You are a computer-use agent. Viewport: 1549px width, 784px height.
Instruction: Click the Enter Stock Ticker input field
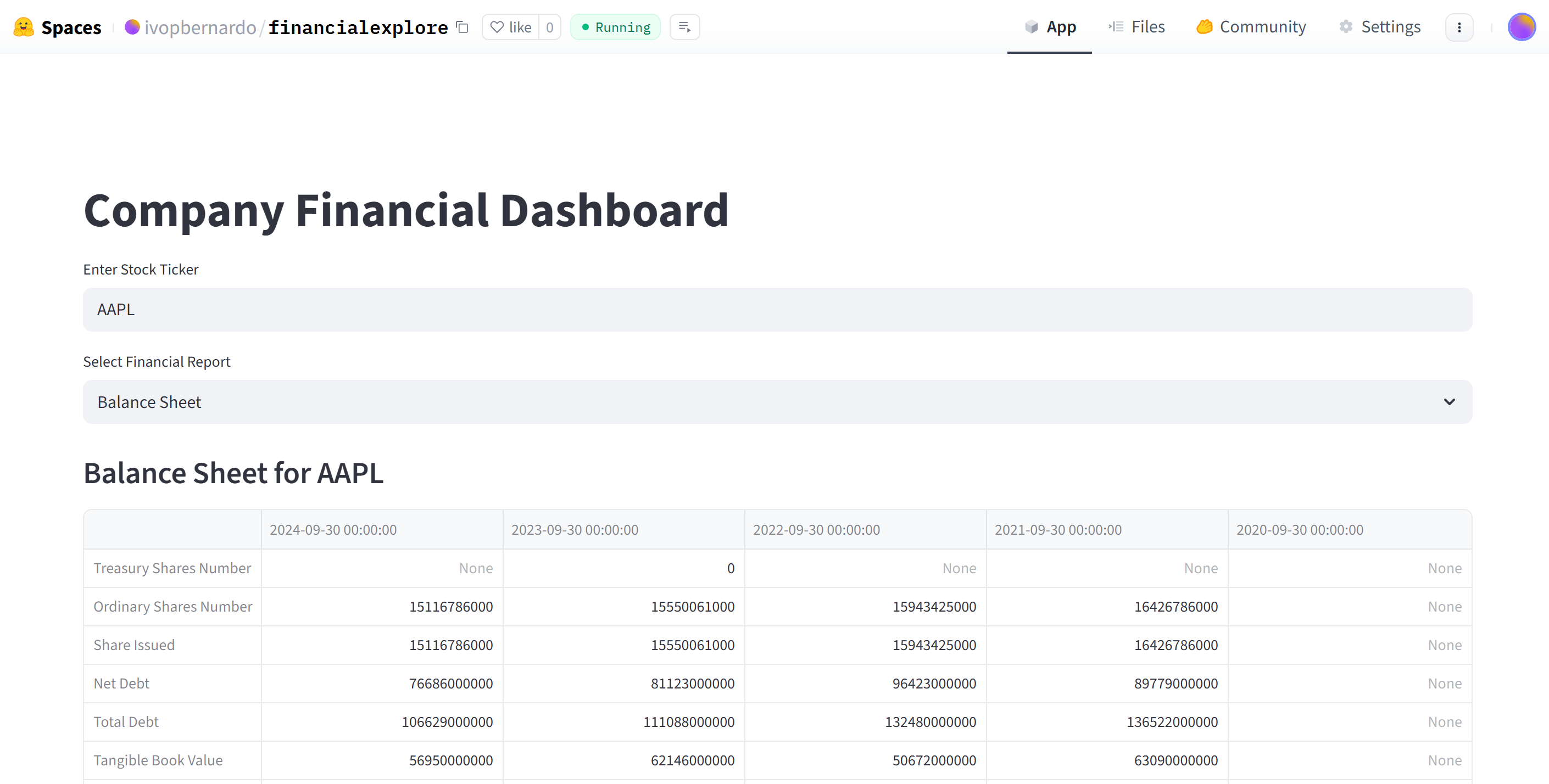click(x=777, y=310)
